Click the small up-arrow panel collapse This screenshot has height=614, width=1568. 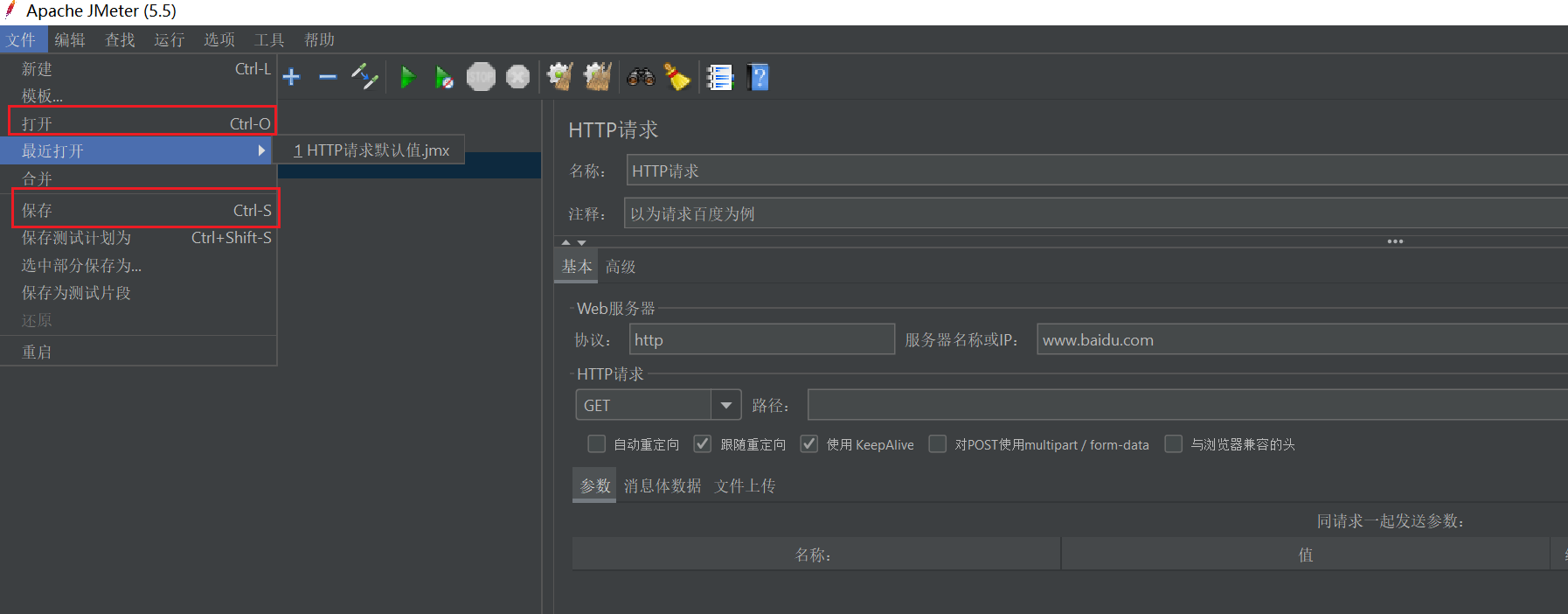click(x=565, y=242)
